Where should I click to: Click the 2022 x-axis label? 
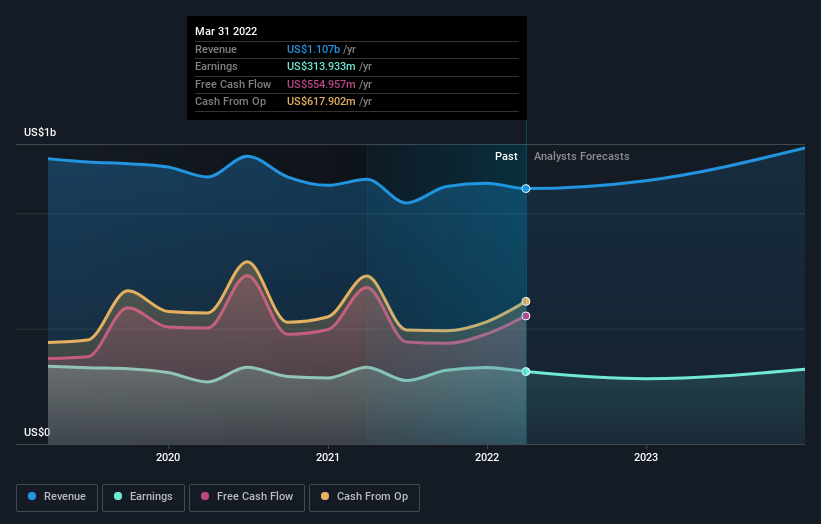(487, 458)
